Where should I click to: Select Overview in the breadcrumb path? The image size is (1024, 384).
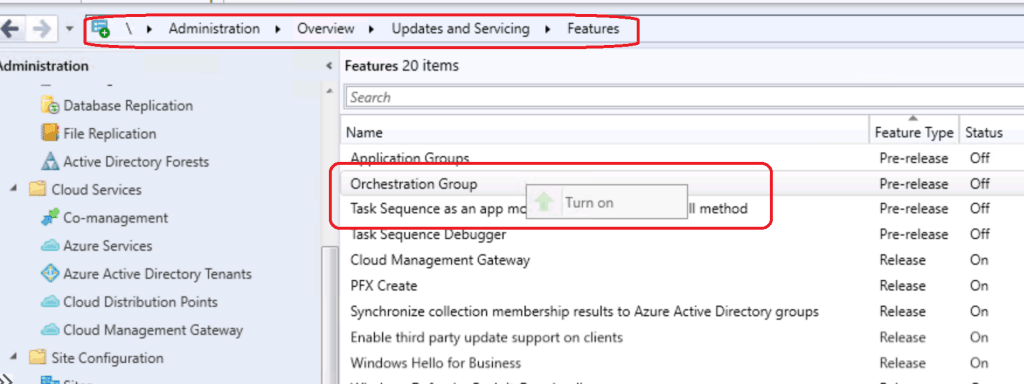326,29
